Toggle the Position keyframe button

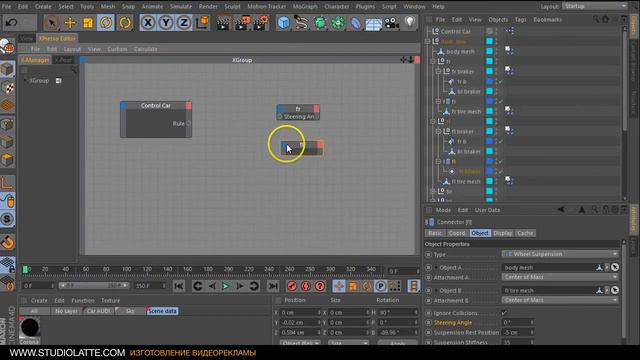coord(339,286)
